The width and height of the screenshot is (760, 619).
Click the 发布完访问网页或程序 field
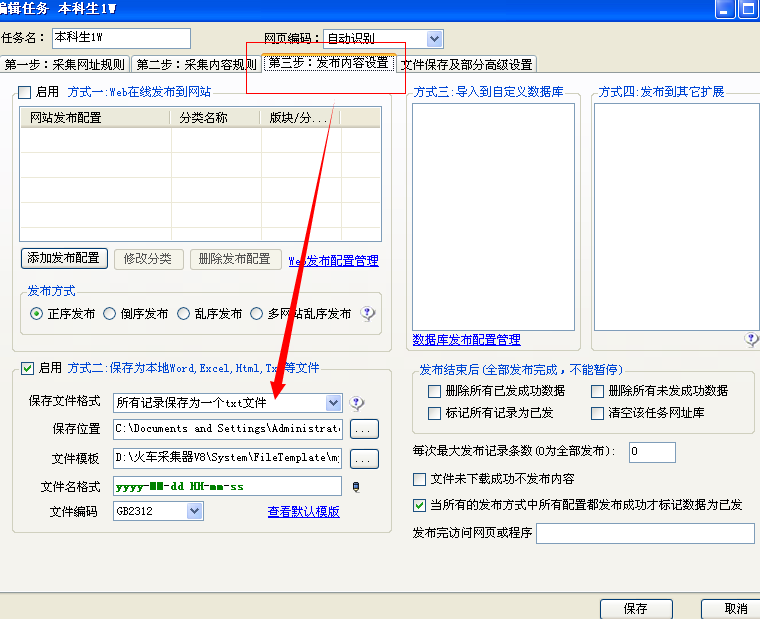(645, 533)
